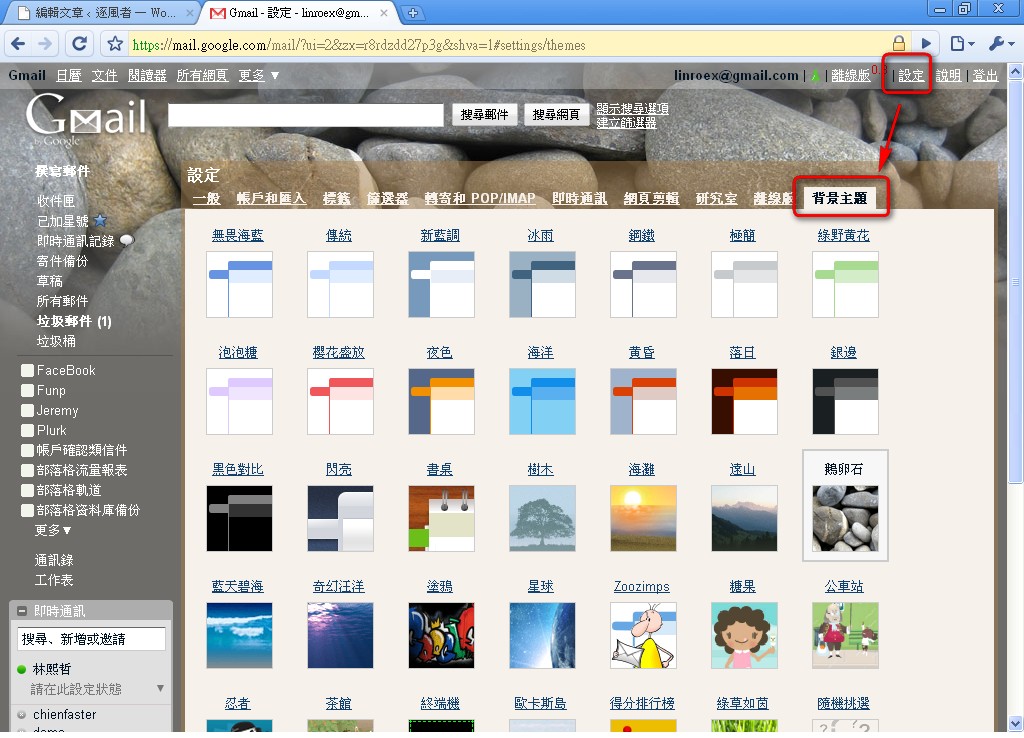
Task: Click the security lock icon
Action: (x=899, y=44)
